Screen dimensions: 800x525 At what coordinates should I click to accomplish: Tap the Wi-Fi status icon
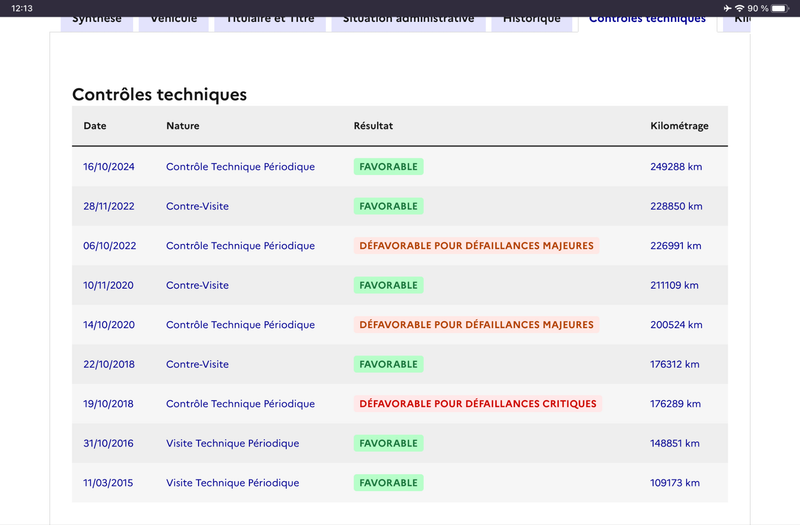tap(739, 8)
